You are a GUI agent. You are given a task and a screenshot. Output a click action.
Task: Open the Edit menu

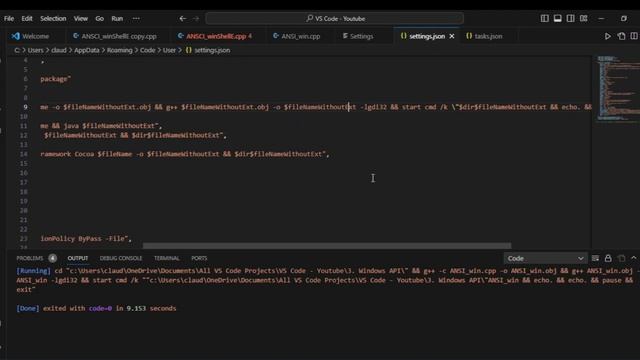click(27, 18)
